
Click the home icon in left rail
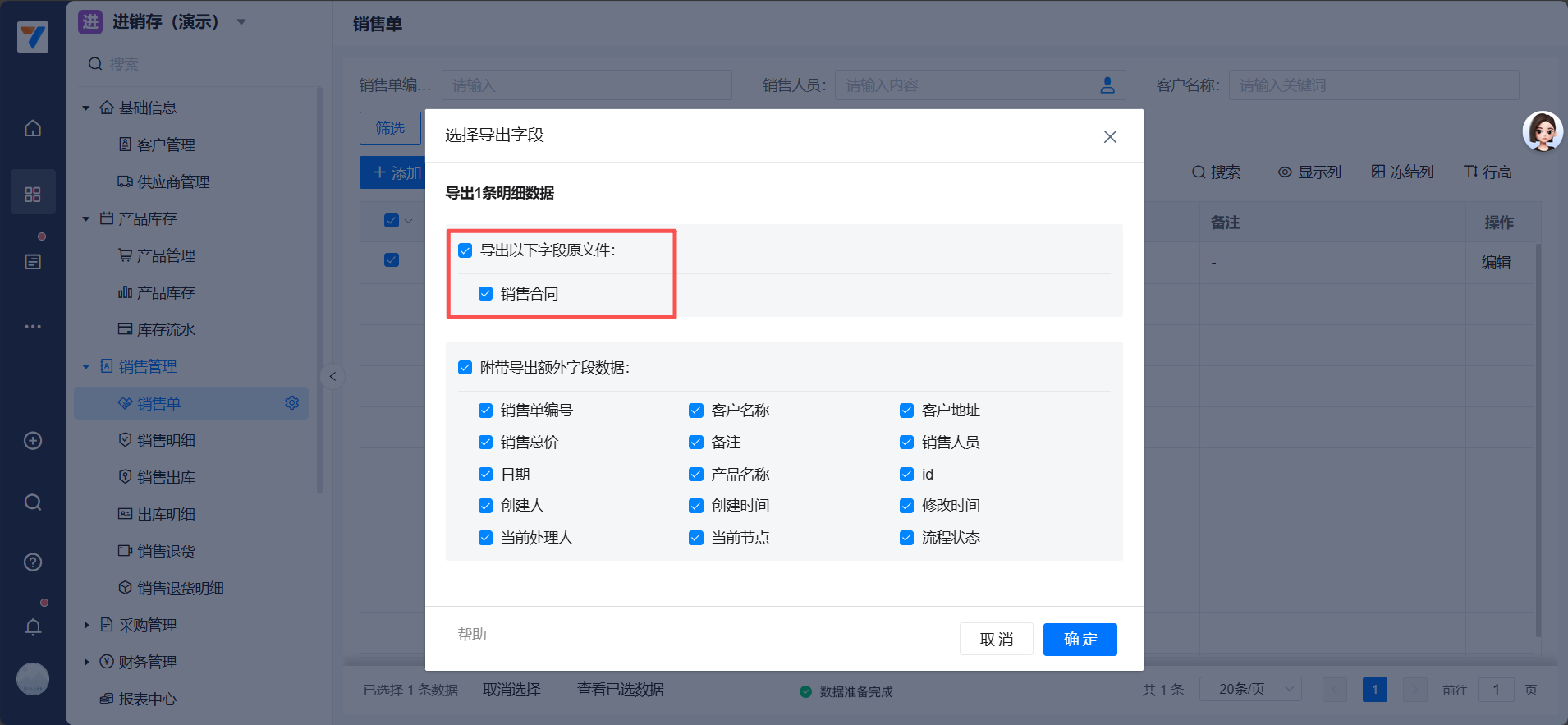click(33, 128)
